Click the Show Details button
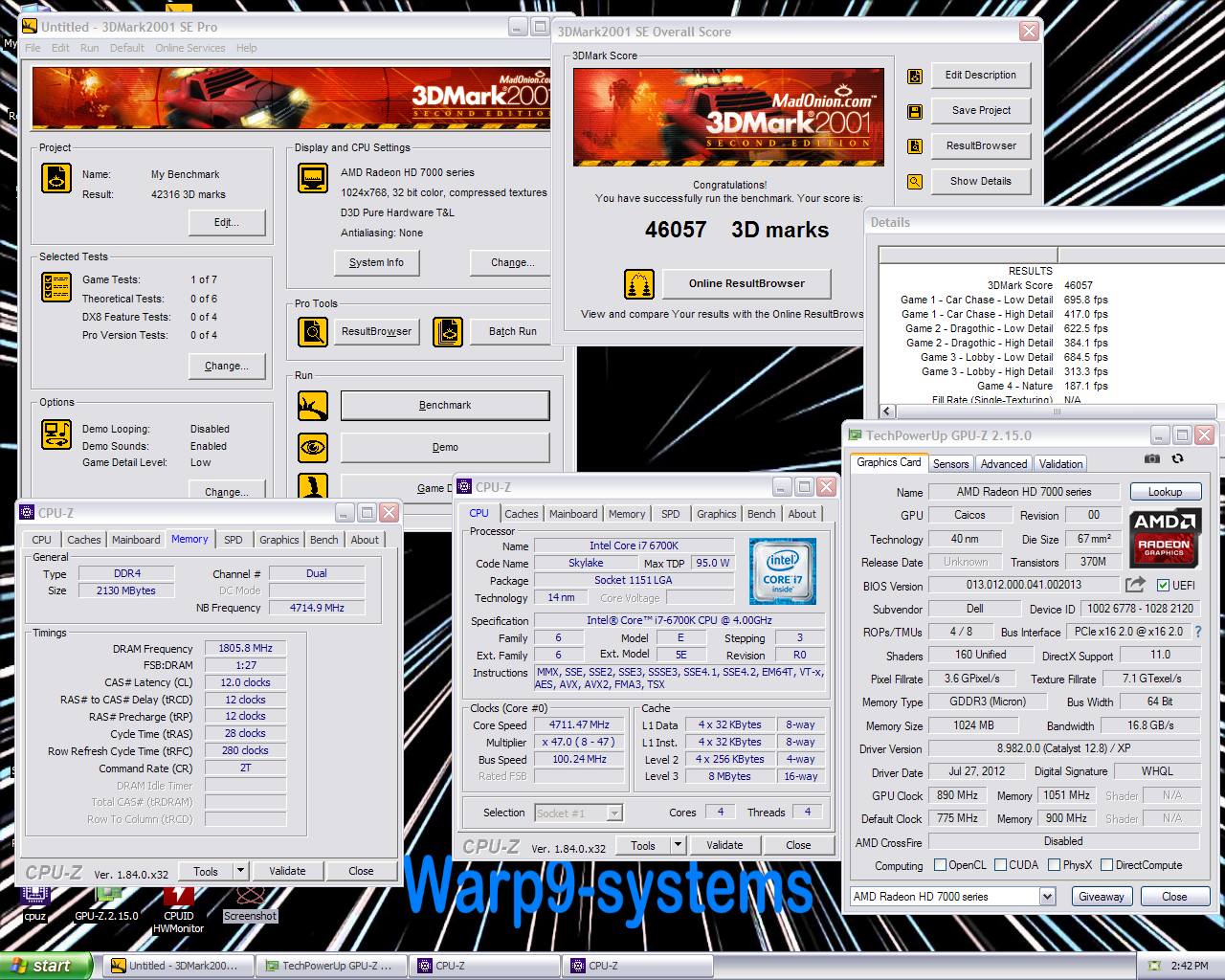Viewport: 1225px width, 980px height. pyautogui.click(x=981, y=182)
